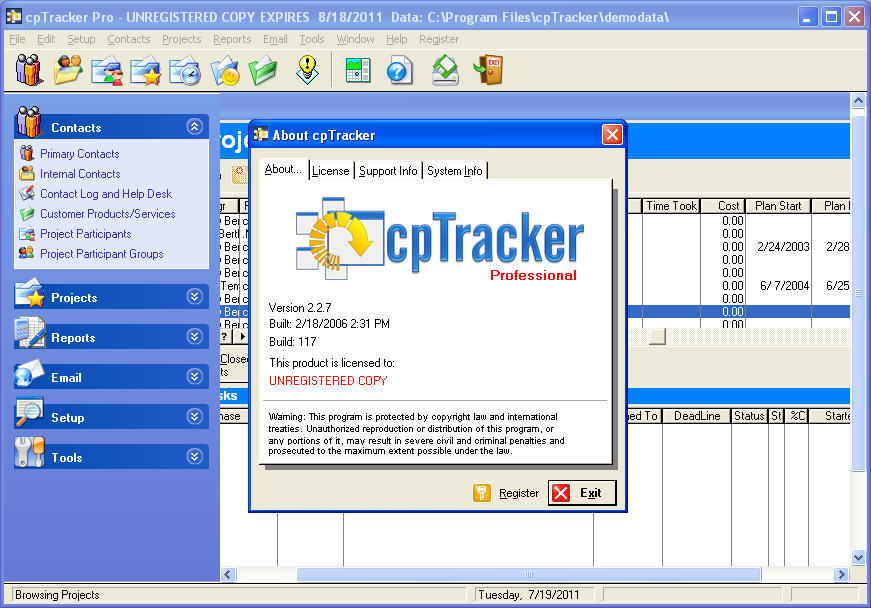Click the Projects star folder toolbar icon
The image size is (871, 608).
pos(146,71)
